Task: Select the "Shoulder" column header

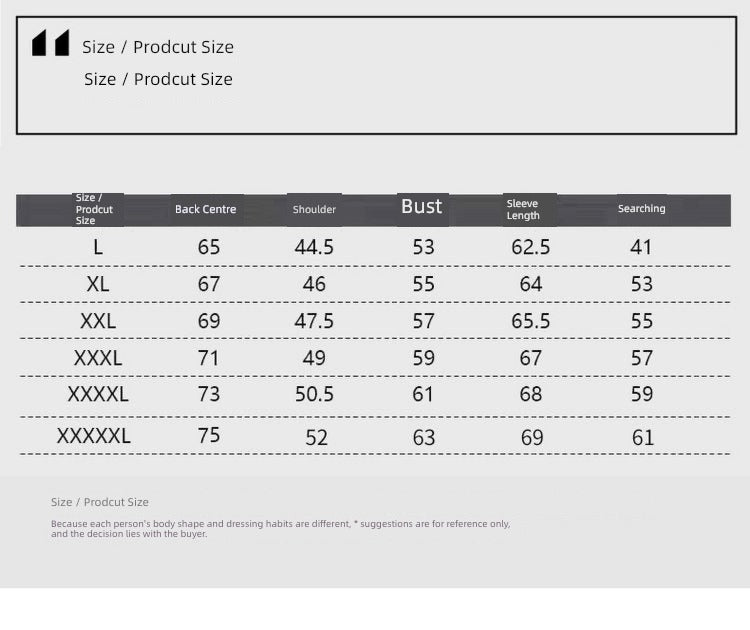Action: [314, 209]
